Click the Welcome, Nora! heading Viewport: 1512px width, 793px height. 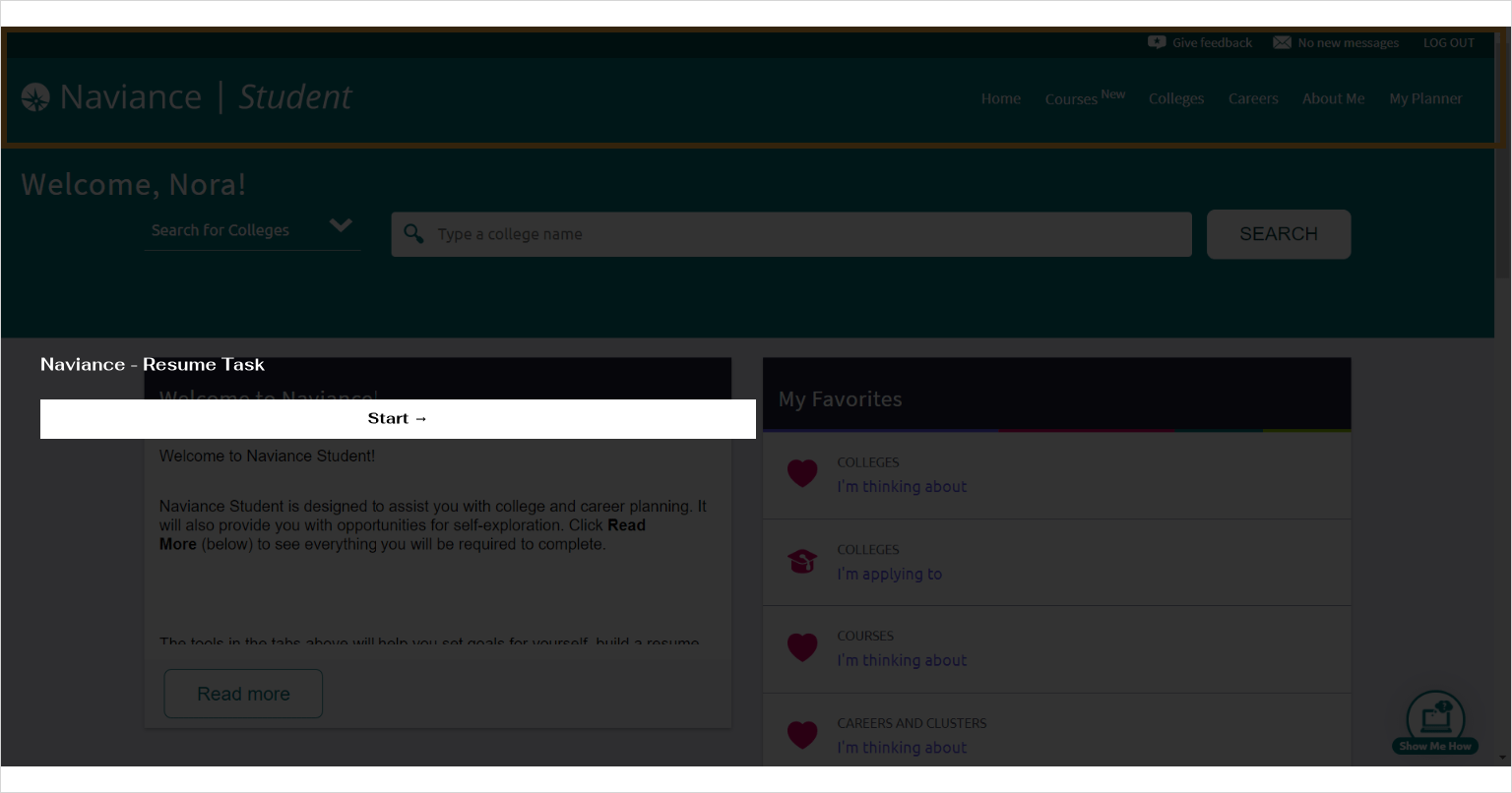pos(134,184)
